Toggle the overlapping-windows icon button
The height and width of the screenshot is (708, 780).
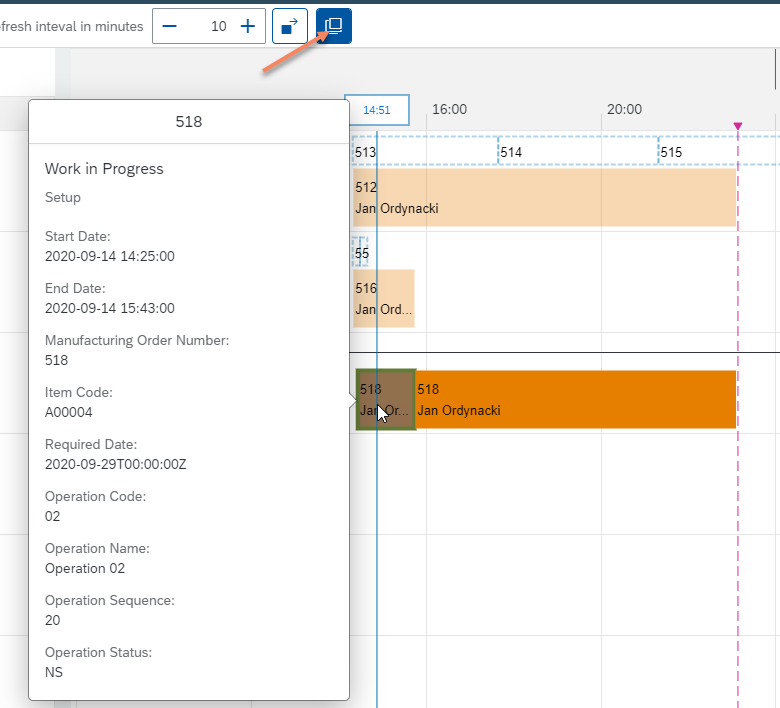point(334,26)
